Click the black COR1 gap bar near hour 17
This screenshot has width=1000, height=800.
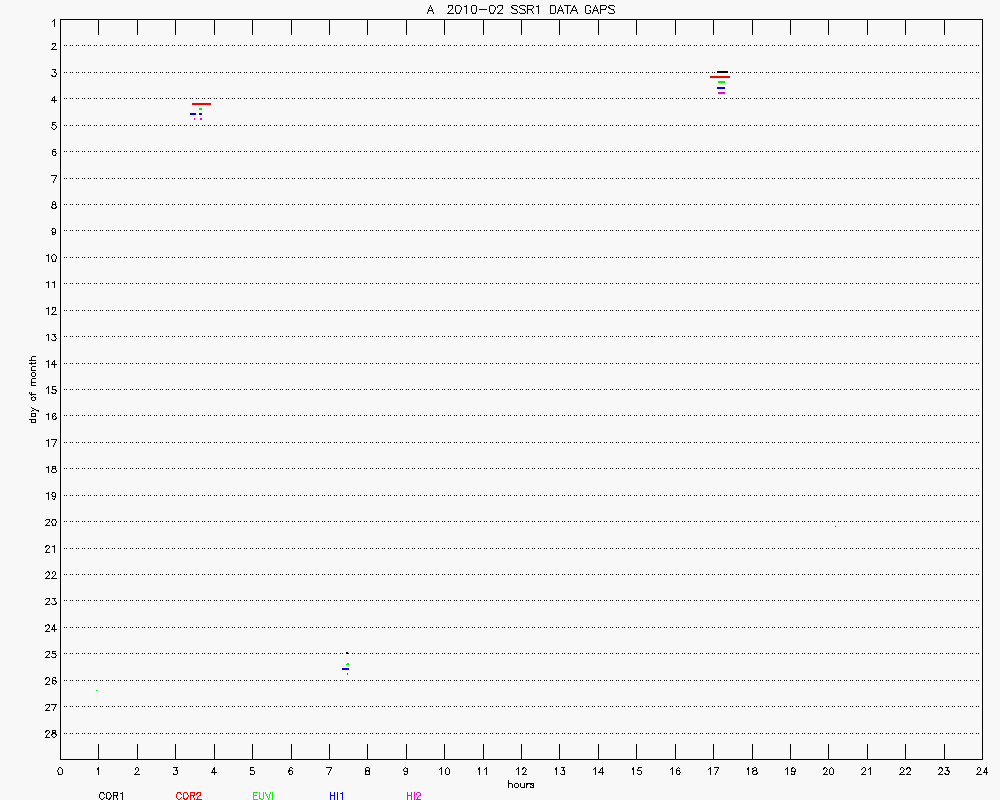coord(722,72)
